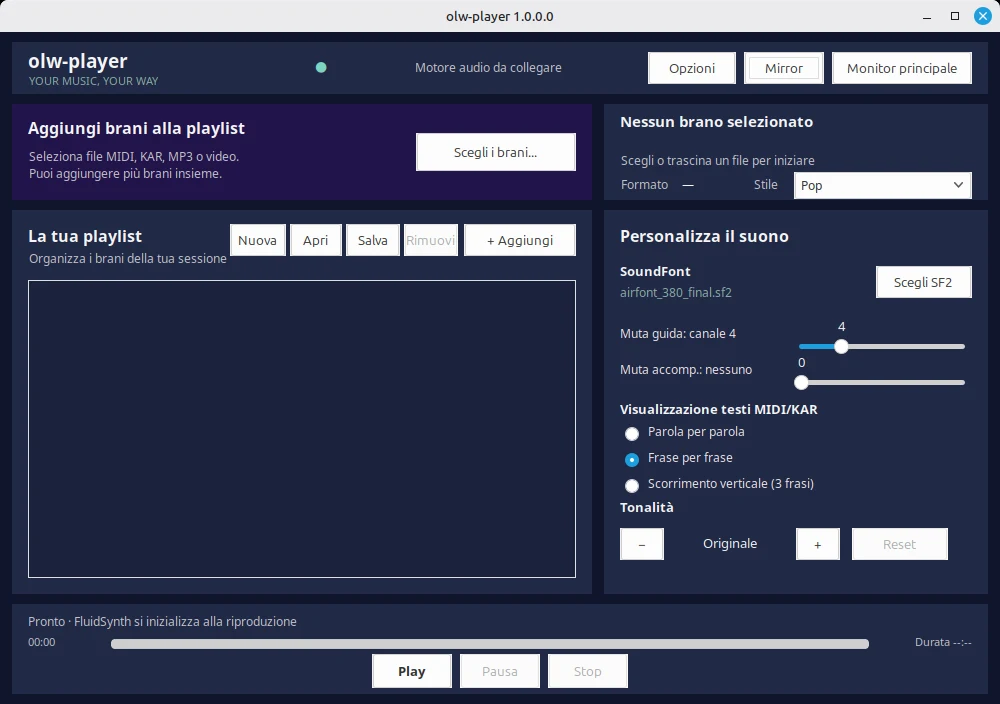Minimize the olw-player window
1000x704 pixels.
(x=927, y=17)
